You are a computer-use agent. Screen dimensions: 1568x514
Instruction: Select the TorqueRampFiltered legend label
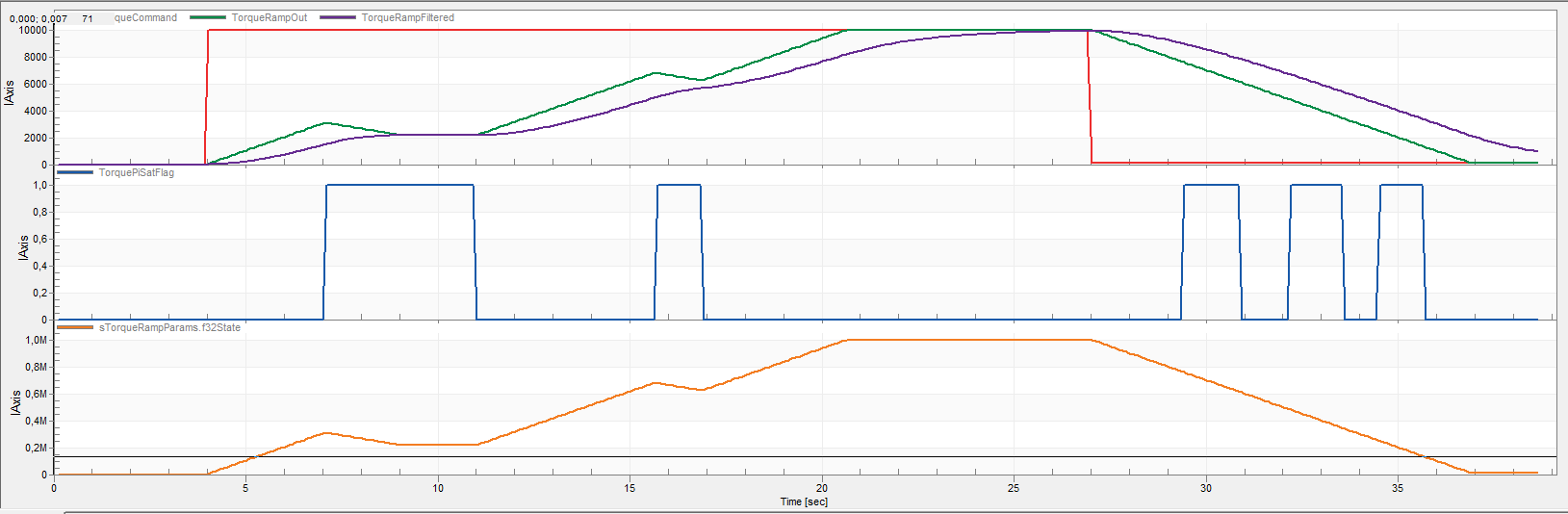[408, 18]
